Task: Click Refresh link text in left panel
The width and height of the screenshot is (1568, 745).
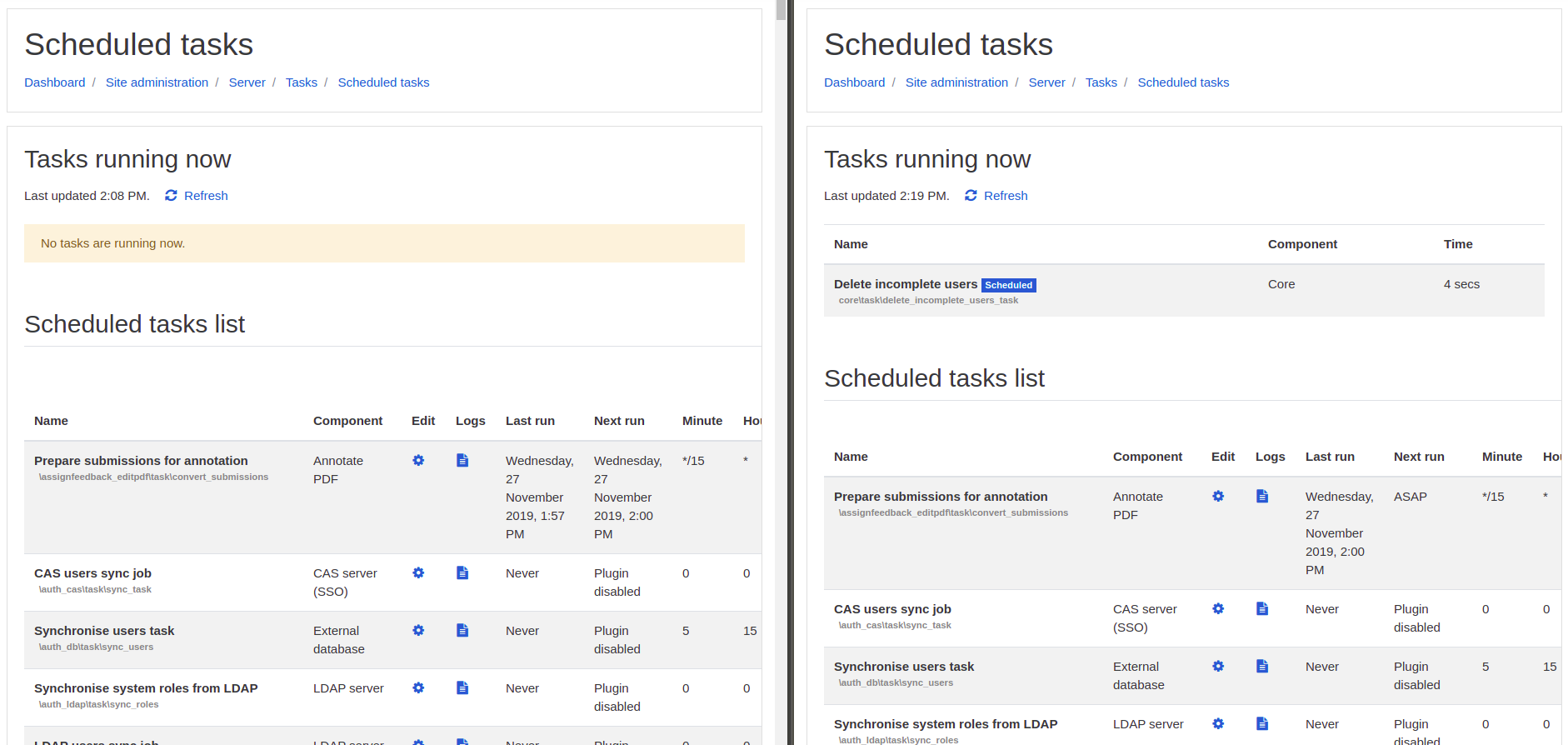Action: coord(206,196)
